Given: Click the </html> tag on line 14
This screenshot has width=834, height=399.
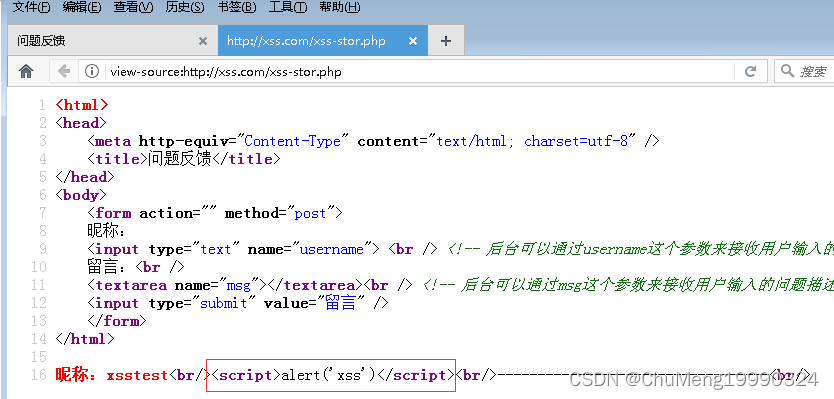Looking at the screenshot, I should [85, 339].
